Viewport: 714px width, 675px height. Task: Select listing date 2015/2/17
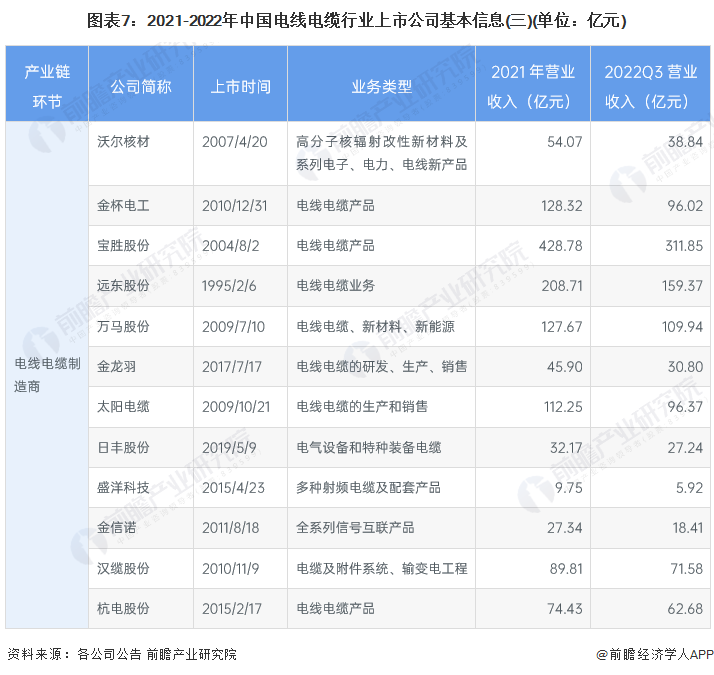click(x=232, y=609)
